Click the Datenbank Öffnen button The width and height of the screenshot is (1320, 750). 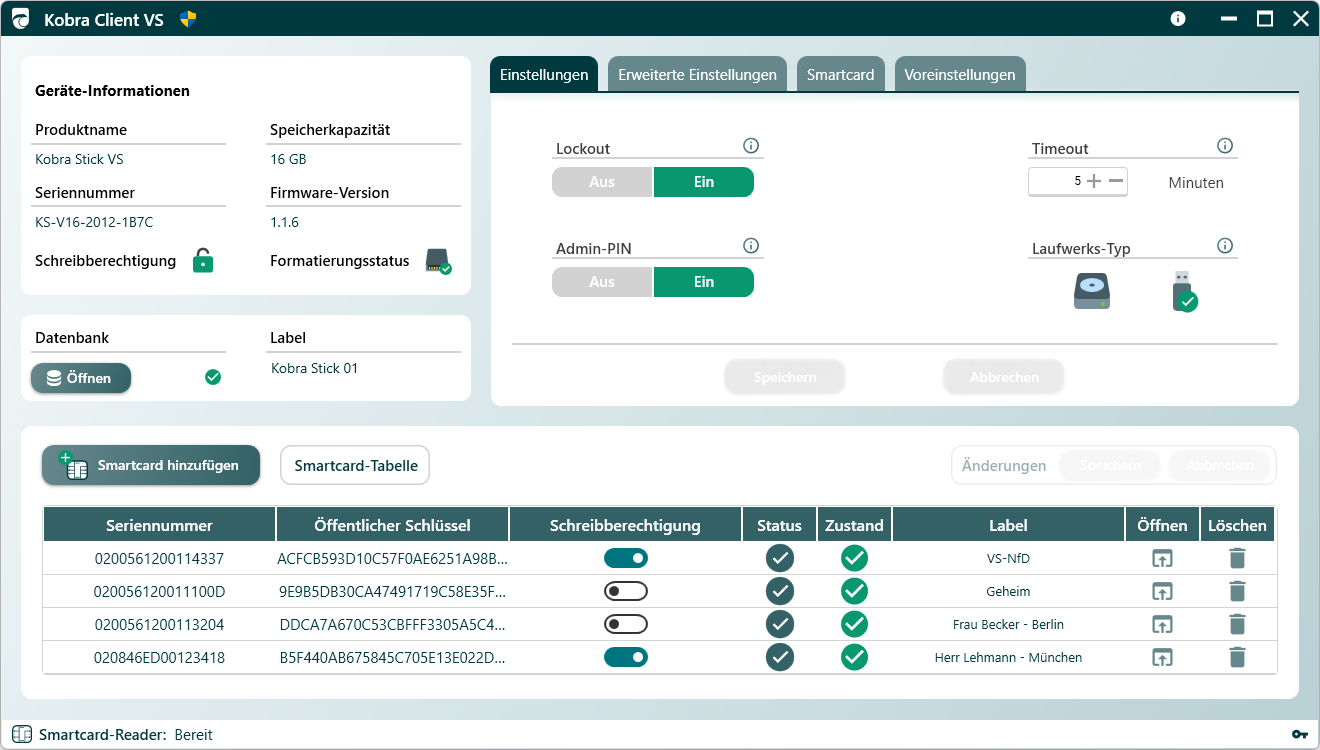pyautogui.click(x=81, y=378)
